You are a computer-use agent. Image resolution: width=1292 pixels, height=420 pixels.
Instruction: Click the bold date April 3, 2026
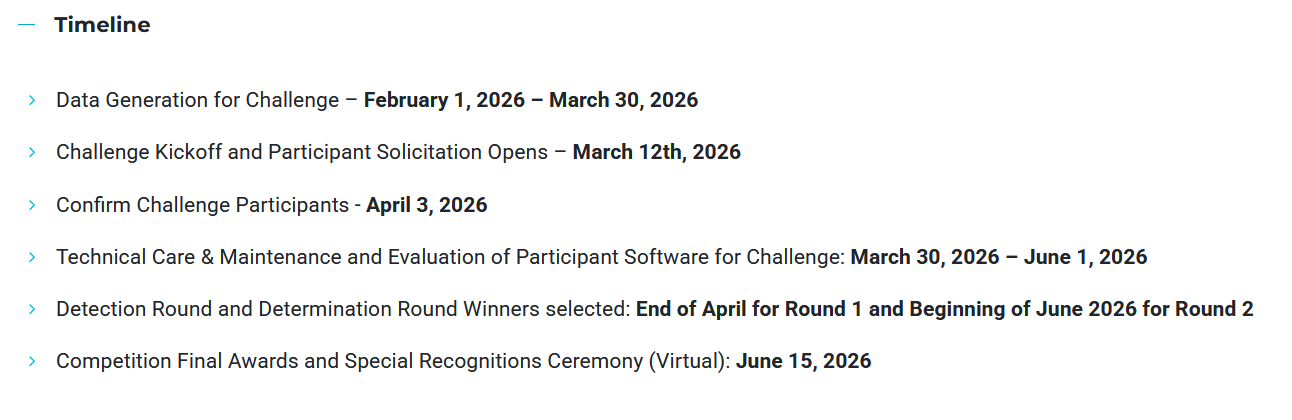426,205
